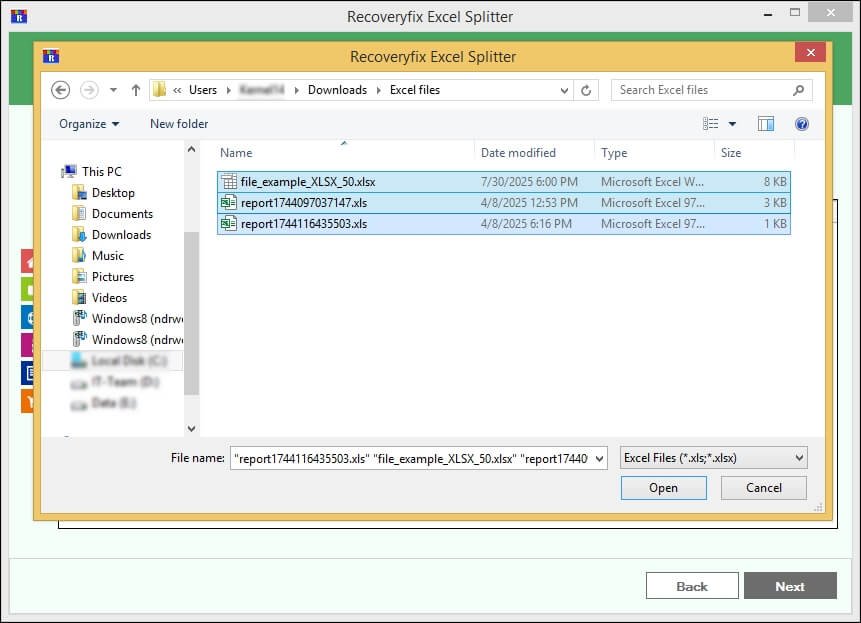This screenshot has height=623, width=861.
Task: Select report1744097037147.xls
Action: coord(504,203)
